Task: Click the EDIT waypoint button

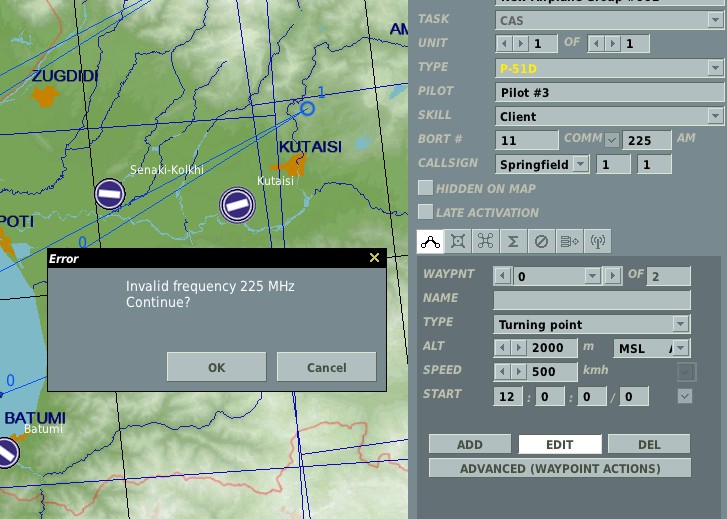Action: pyautogui.click(x=560, y=444)
